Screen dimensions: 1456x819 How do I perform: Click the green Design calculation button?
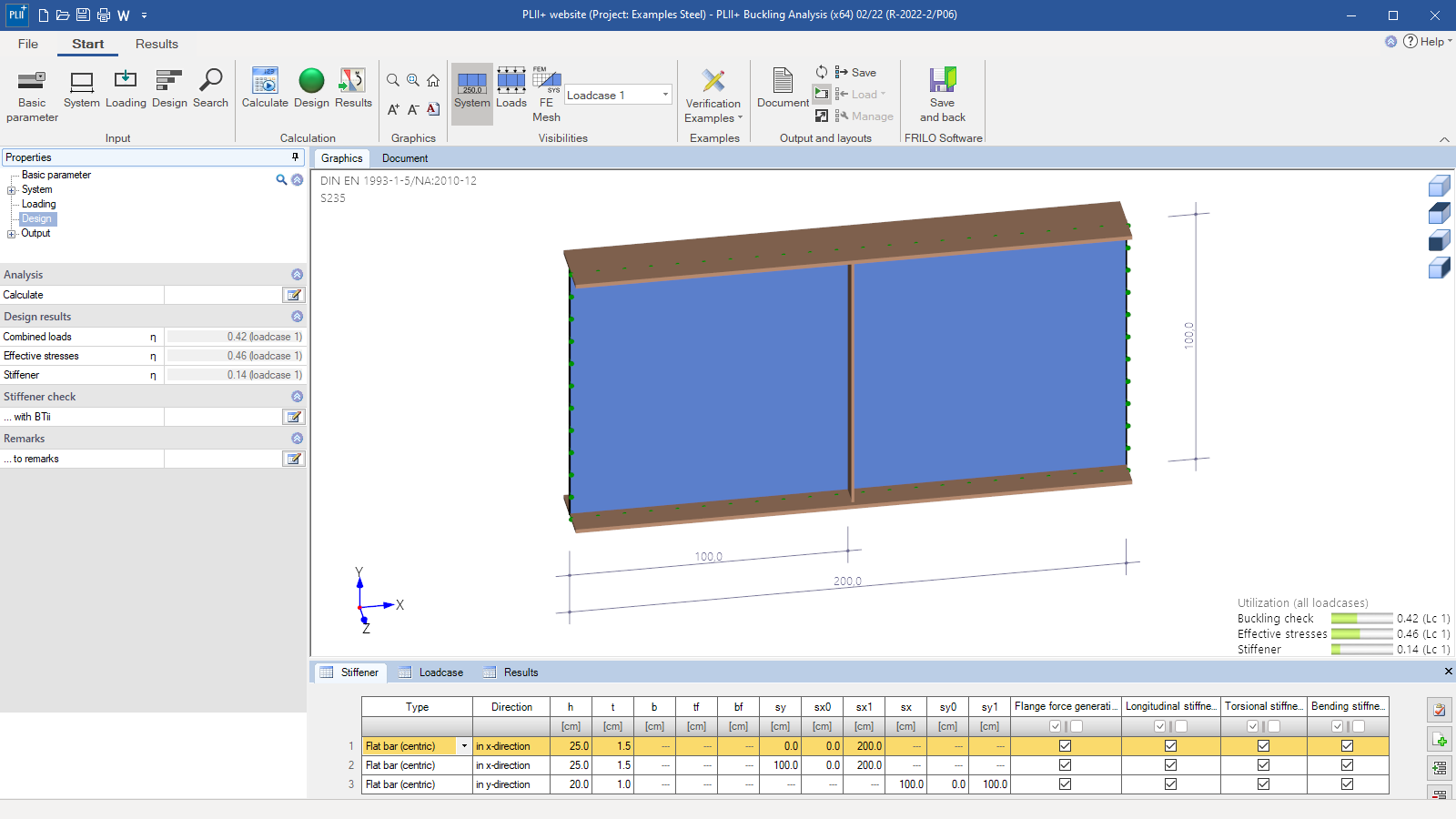tap(311, 88)
